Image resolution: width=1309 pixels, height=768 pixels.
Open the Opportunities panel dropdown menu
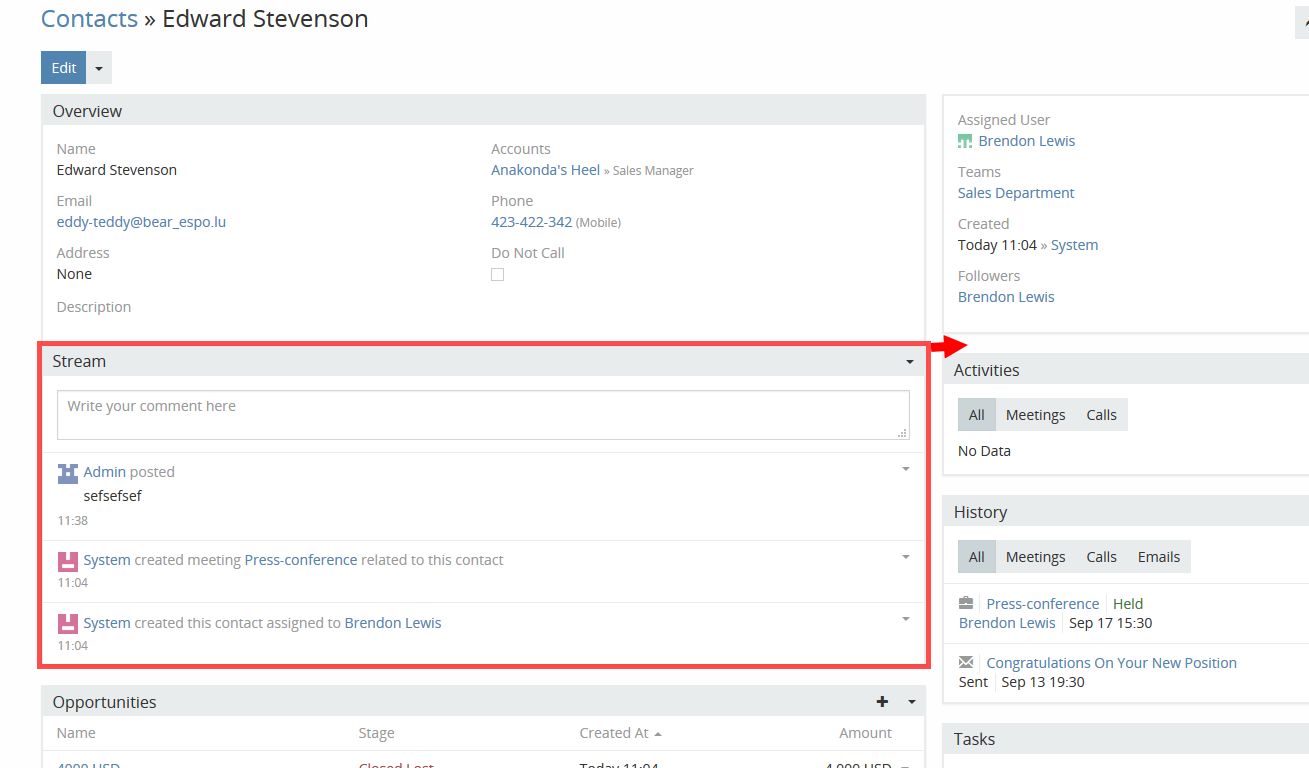[911, 702]
